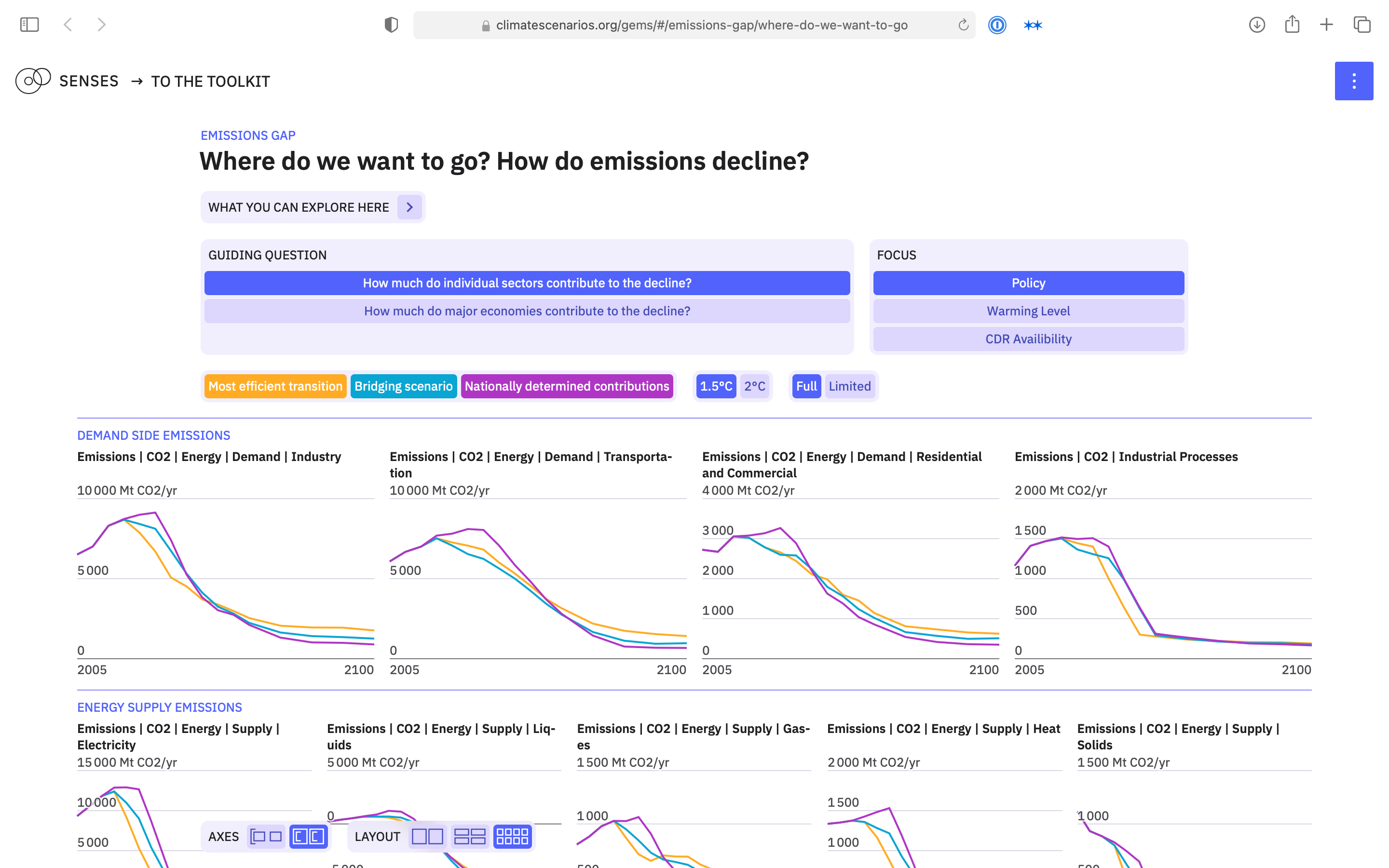The image size is (1389, 868).
Task: Click the Safari share icon
Action: [x=1292, y=25]
